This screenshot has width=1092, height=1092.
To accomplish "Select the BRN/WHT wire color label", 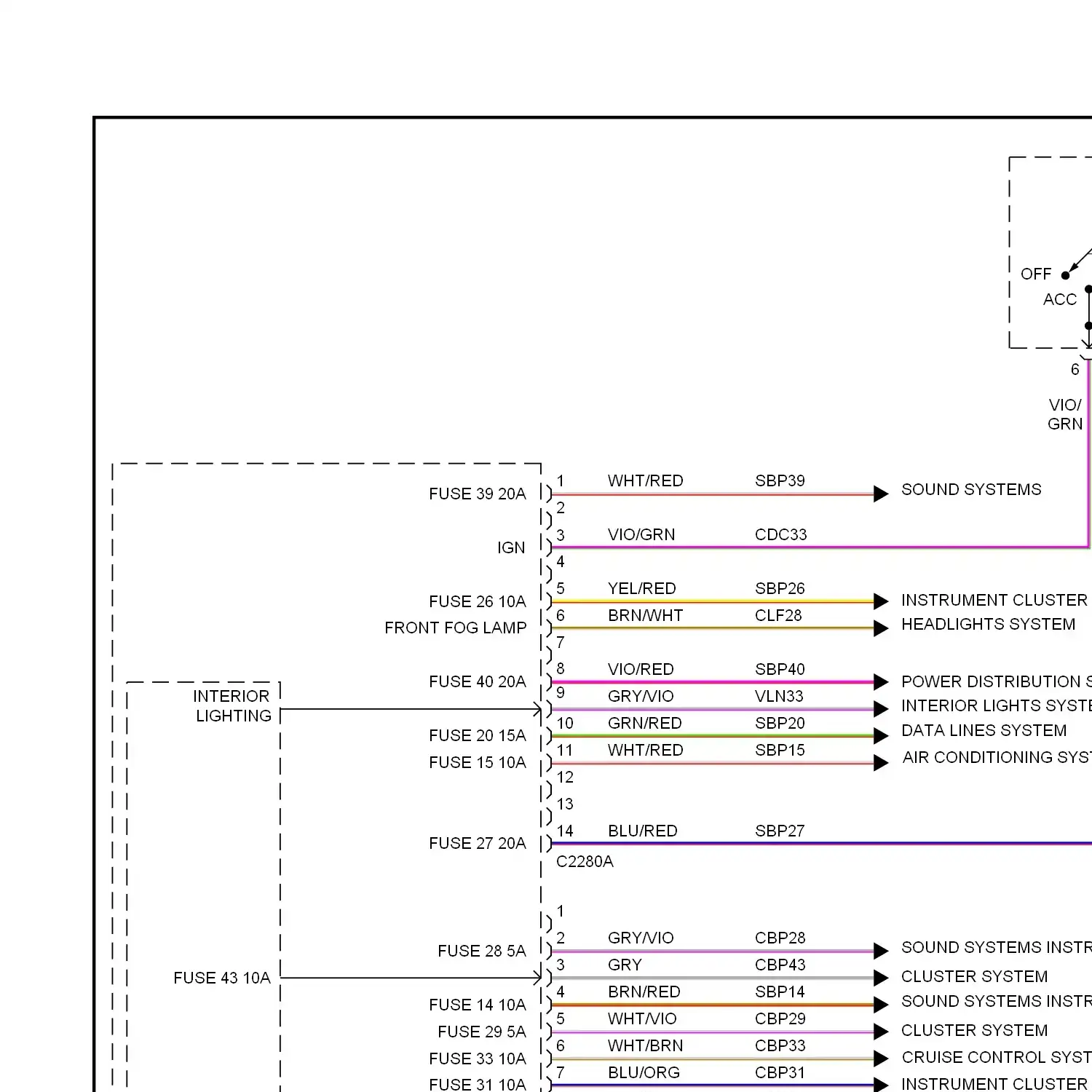I will click(646, 615).
